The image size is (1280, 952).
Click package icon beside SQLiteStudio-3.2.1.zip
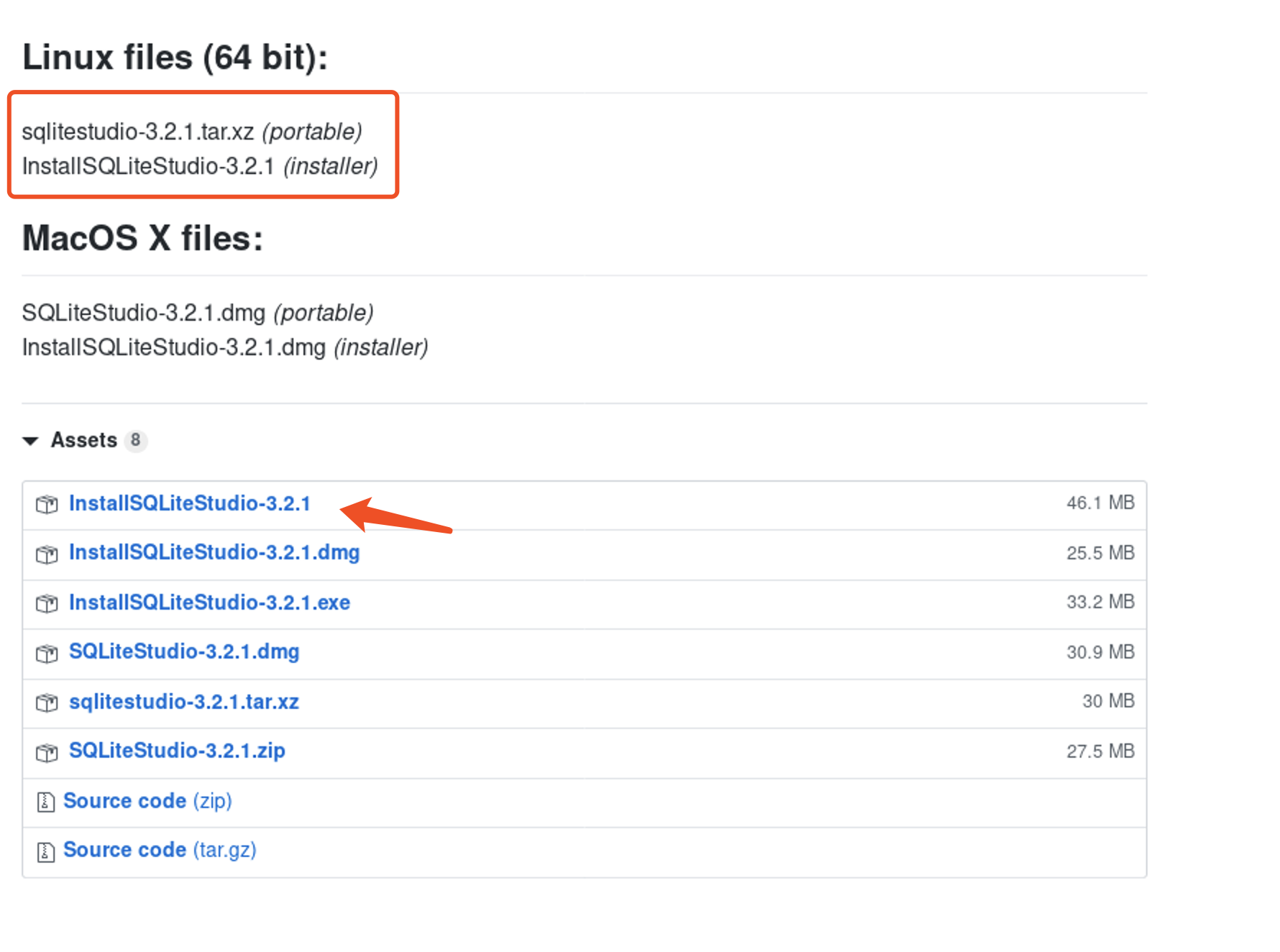(47, 753)
